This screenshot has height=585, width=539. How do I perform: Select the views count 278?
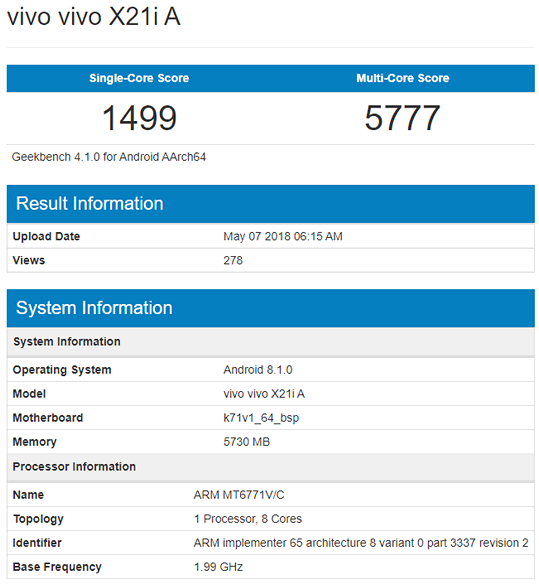click(x=233, y=260)
